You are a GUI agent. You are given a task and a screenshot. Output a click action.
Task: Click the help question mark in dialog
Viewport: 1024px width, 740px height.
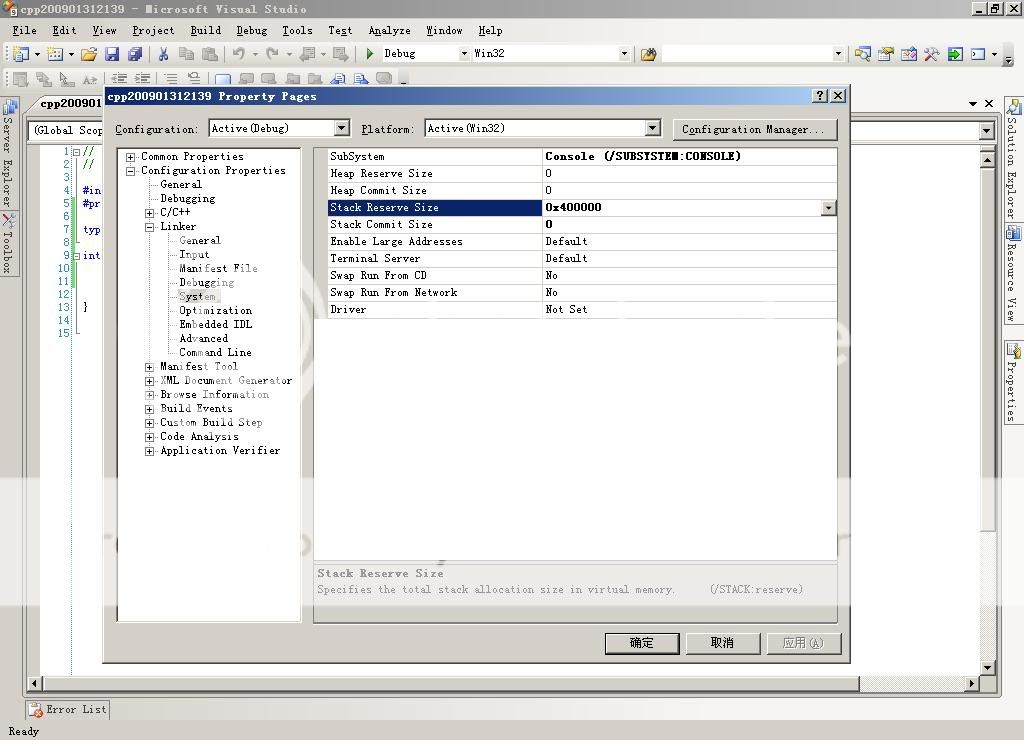(x=820, y=96)
